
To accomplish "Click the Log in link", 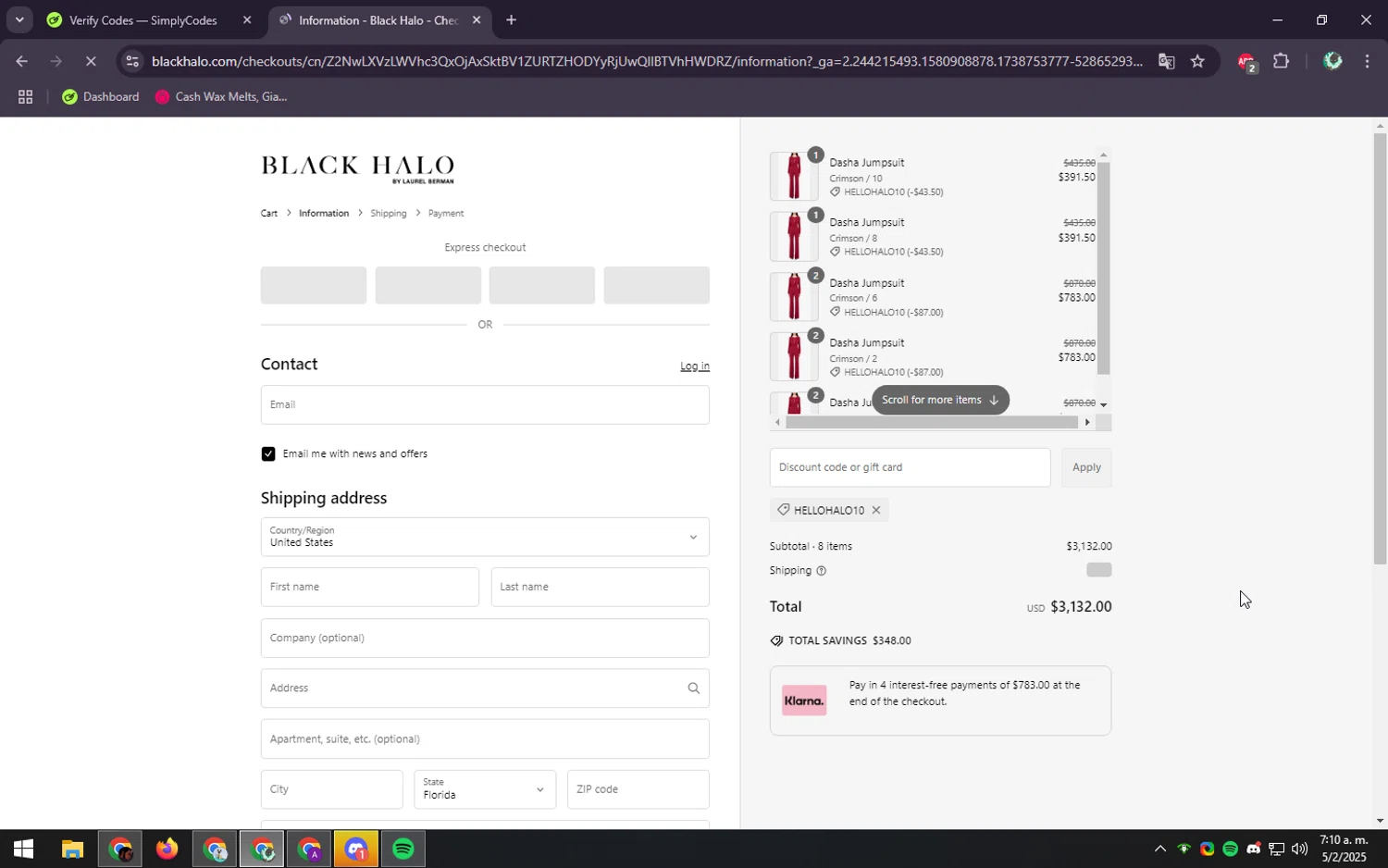I will click(695, 366).
